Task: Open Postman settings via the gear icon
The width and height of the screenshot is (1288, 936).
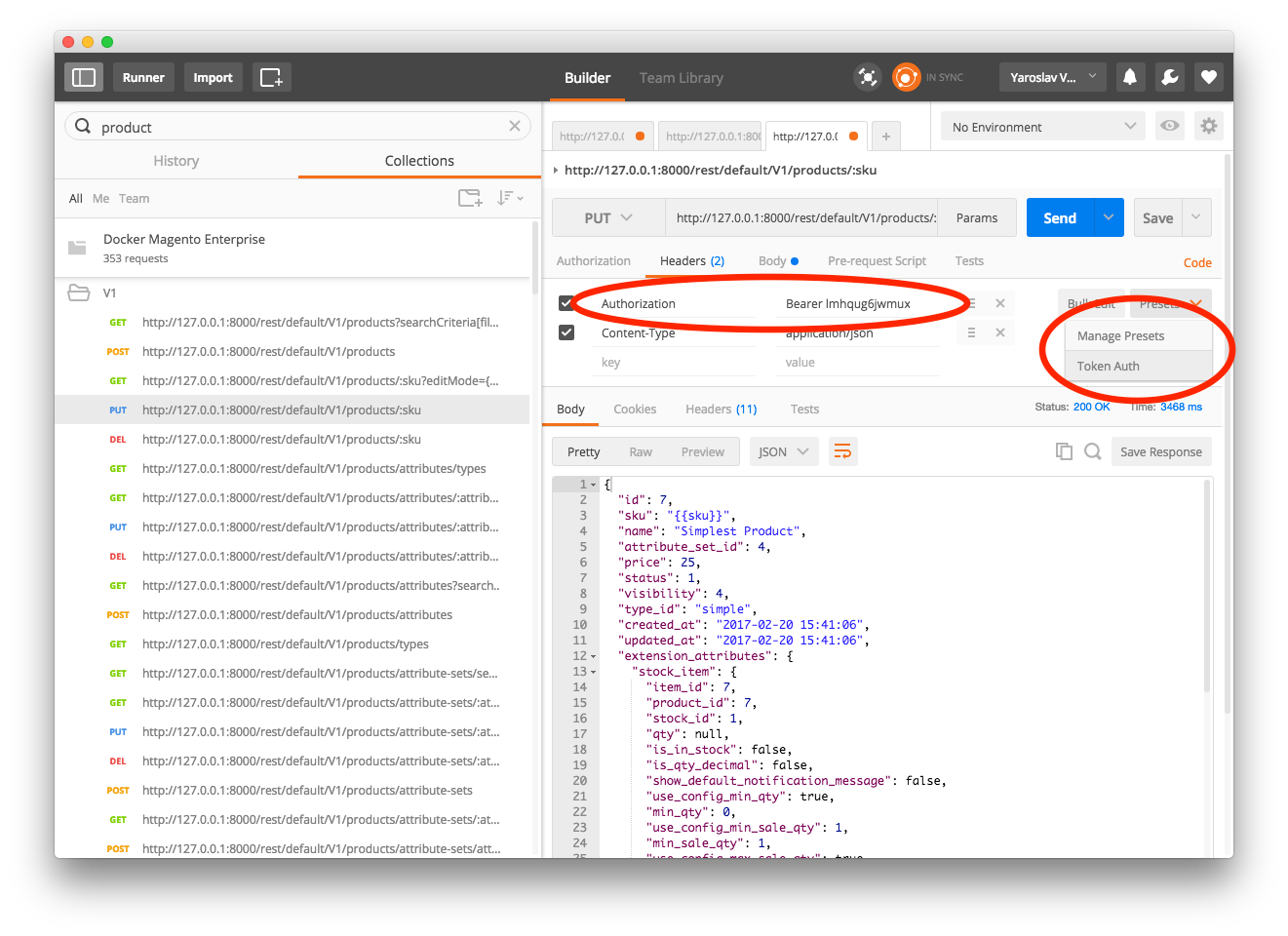Action: pyautogui.click(x=1208, y=126)
